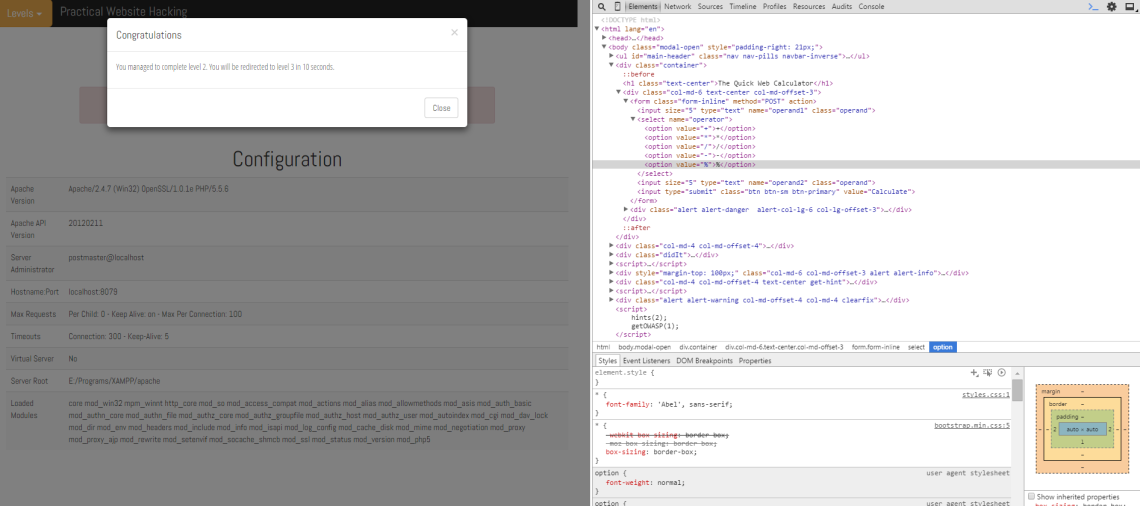This screenshot has height=506, width=1140.
Task: Select the highlighted option value="%" line
Action: point(866,164)
